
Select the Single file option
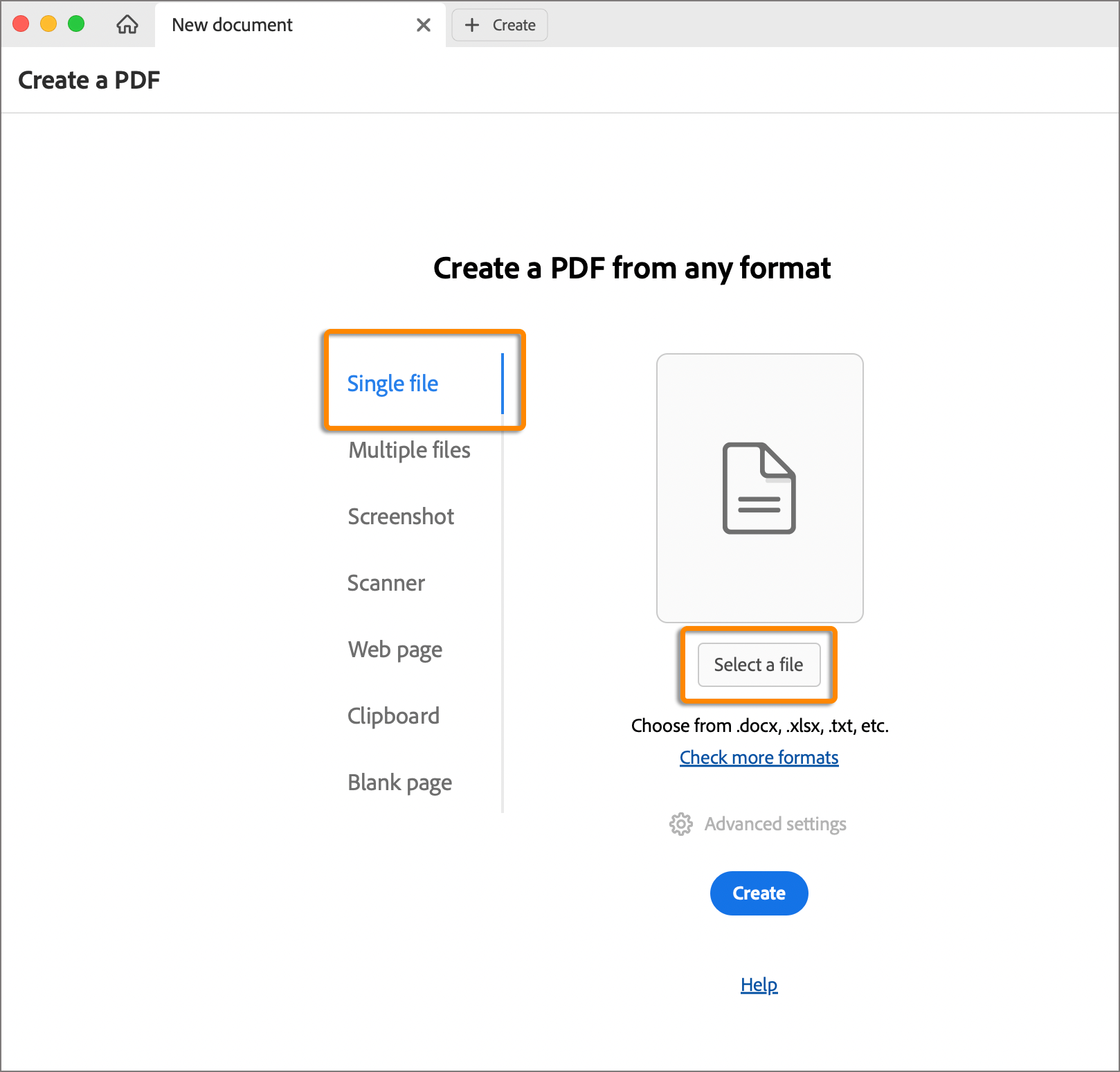point(392,384)
